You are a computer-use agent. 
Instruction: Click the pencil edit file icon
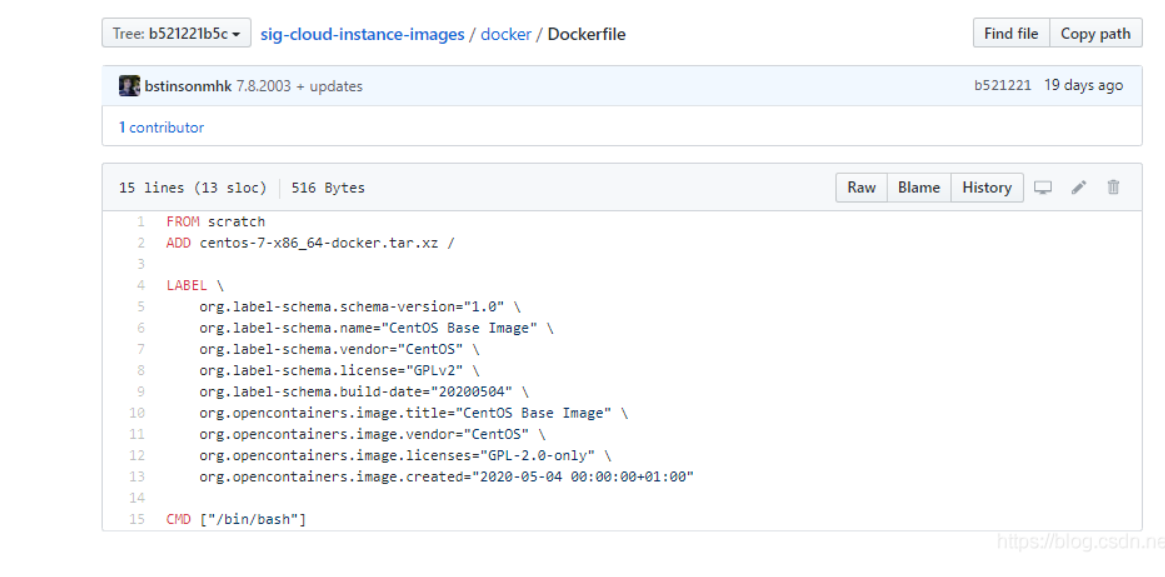click(1079, 188)
